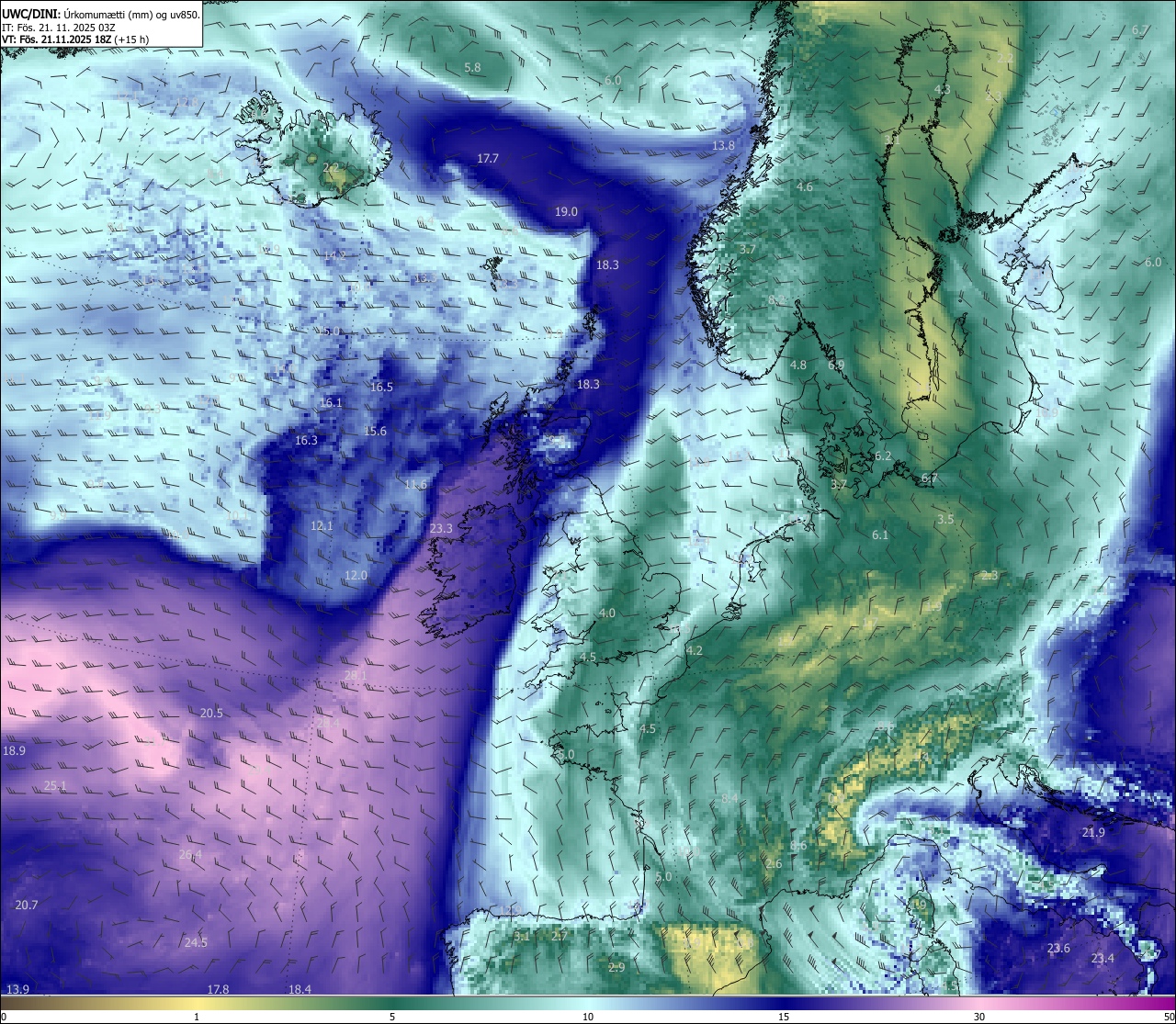Click the 15 tick label on the color scale
1176x1024 pixels.
(x=784, y=1017)
